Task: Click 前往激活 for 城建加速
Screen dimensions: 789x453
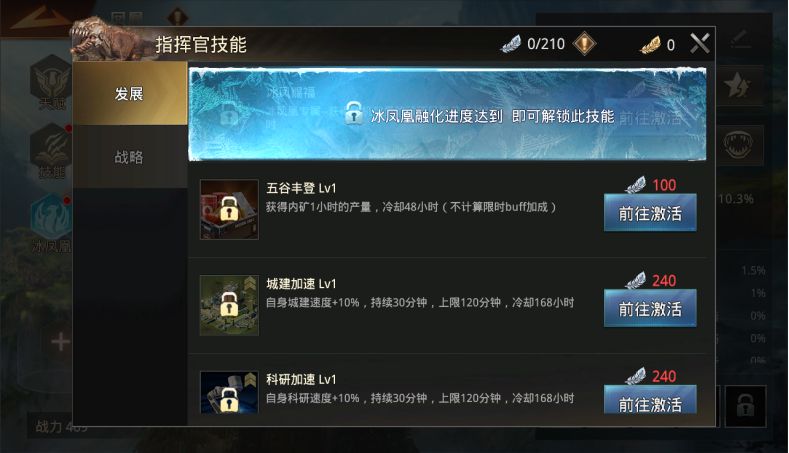Action: tap(650, 308)
